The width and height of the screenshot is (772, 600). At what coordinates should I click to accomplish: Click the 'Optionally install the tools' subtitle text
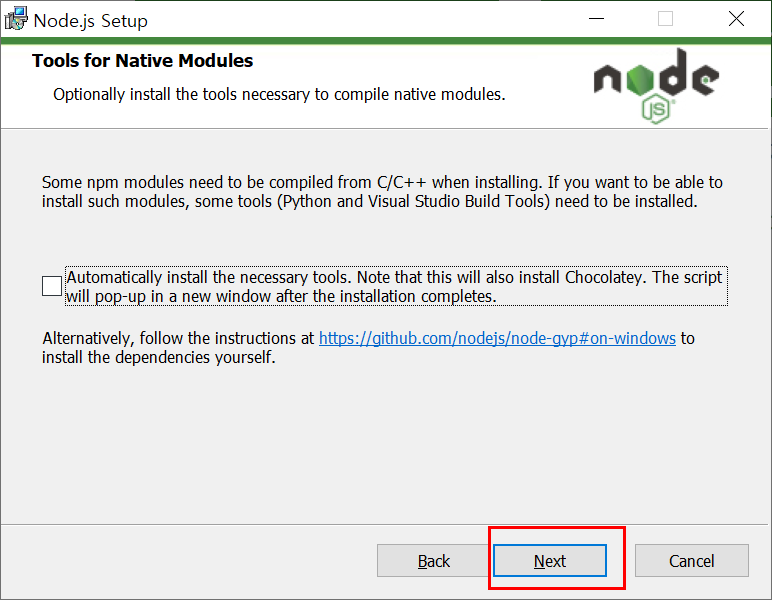tap(279, 94)
